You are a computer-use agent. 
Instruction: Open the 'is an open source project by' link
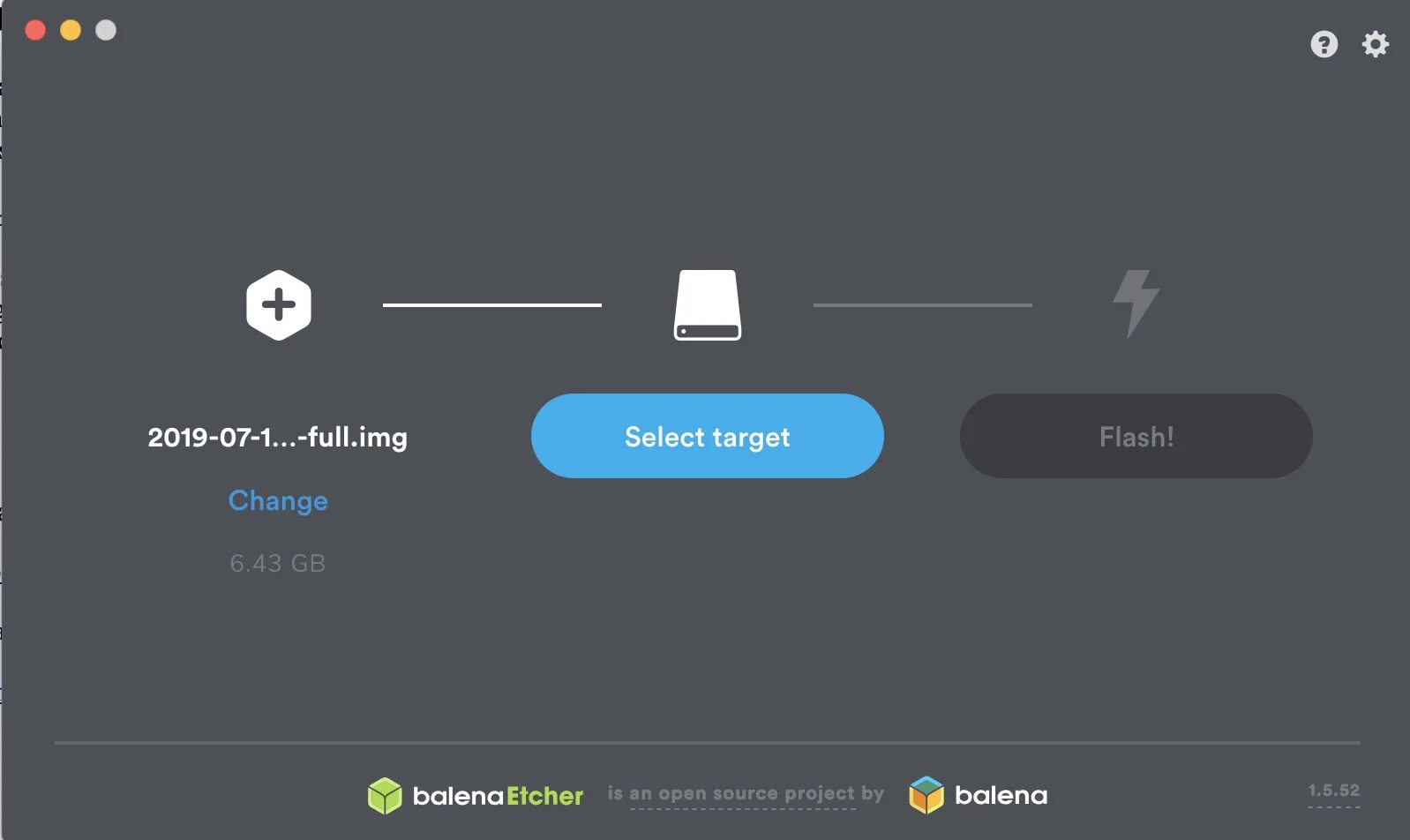tap(746, 793)
